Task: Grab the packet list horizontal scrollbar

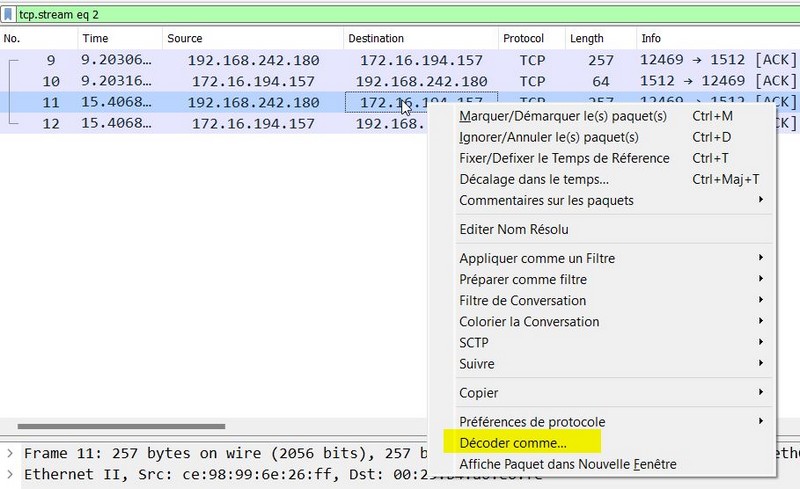Action: click(x=121, y=426)
